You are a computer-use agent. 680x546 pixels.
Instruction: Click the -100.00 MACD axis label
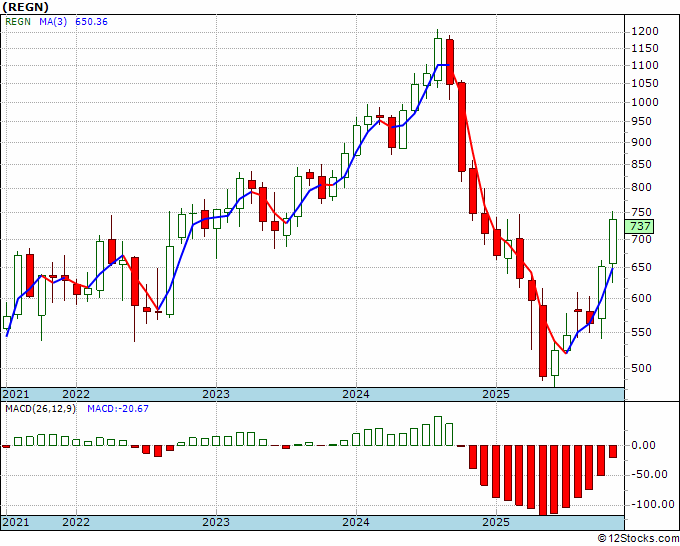pos(652,504)
